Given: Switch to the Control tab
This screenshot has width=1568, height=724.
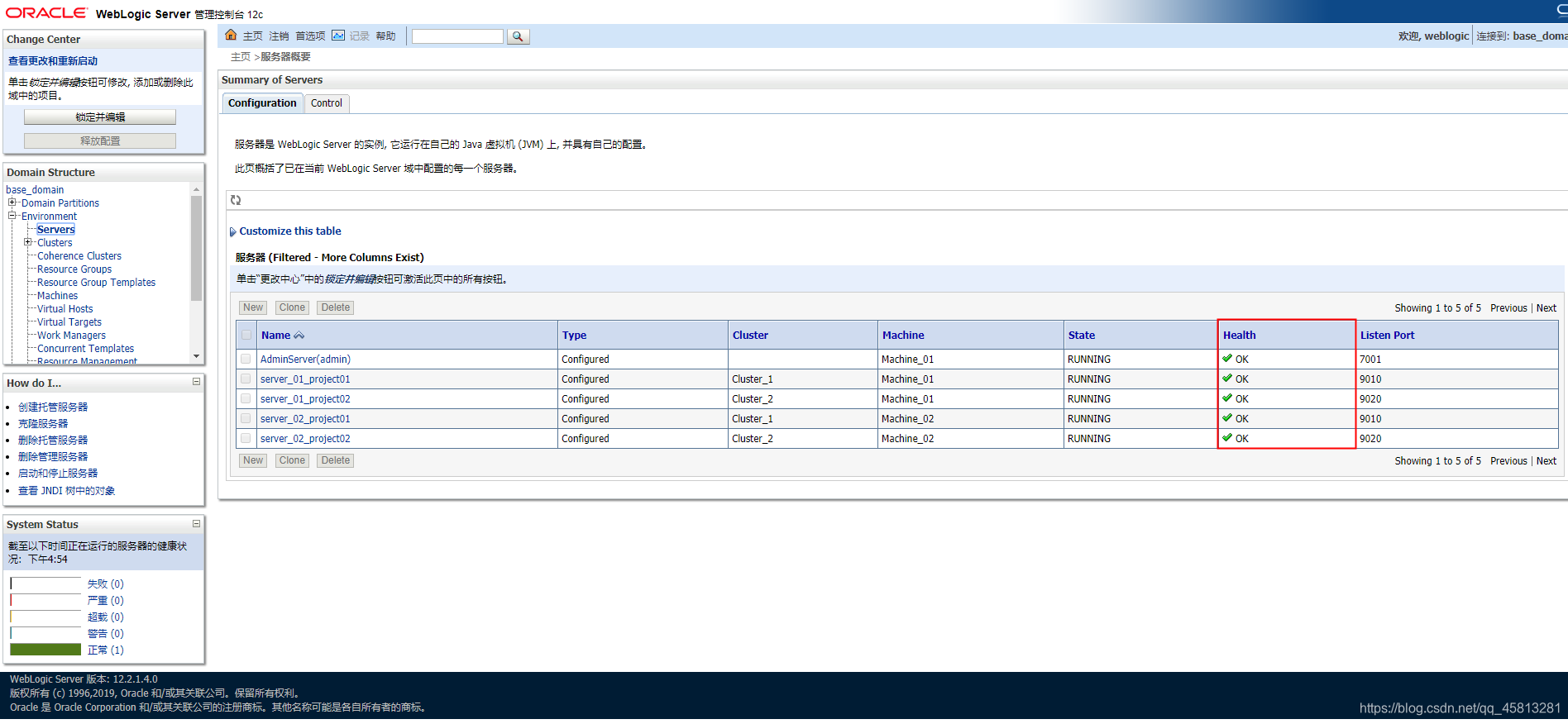Looking at the screenshot, I should pos(327,103).
